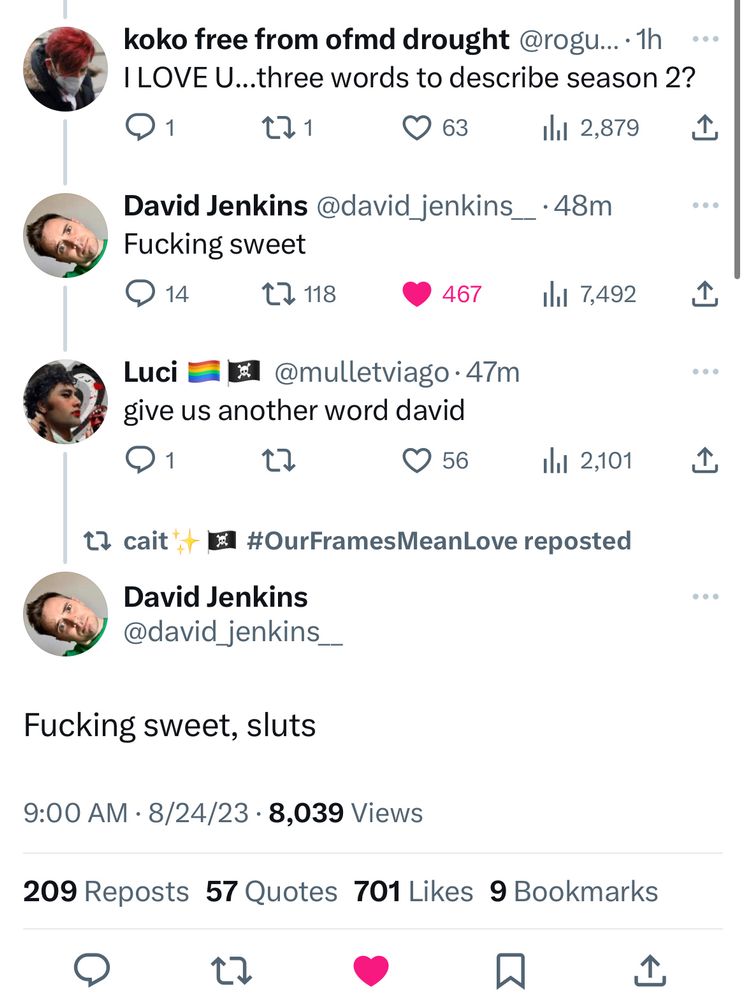746x1000 pixels.
Task: Select the reply bubble in the bottom action bar
Action: (x=93, y=968)
